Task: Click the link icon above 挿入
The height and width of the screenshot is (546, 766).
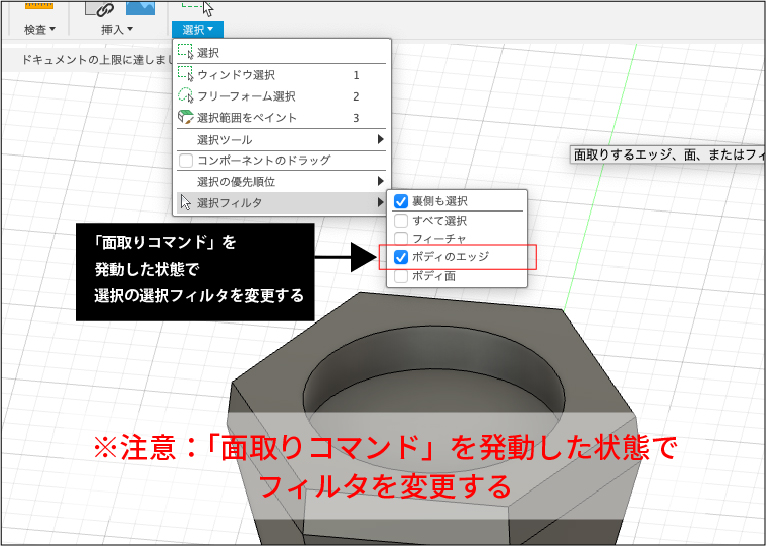Action: point(99,8)
